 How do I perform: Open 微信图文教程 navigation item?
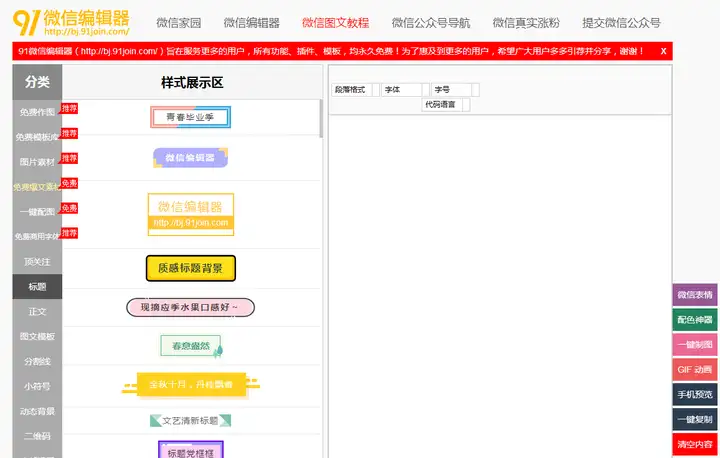pos(335,23)
